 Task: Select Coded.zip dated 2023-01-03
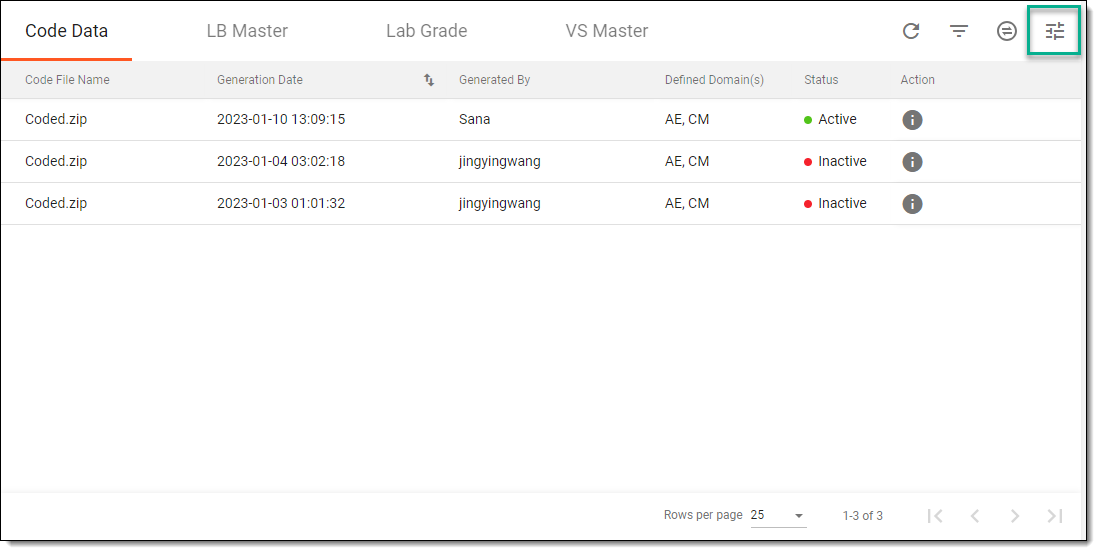[56, 203]
